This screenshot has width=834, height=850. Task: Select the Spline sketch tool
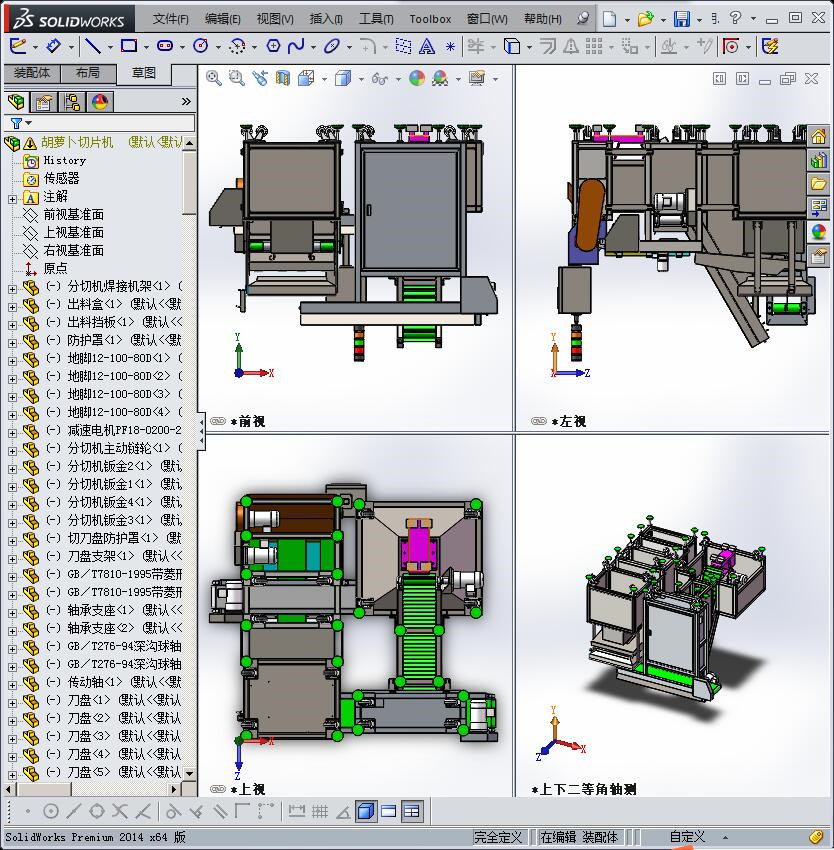(x=296, y=47)
